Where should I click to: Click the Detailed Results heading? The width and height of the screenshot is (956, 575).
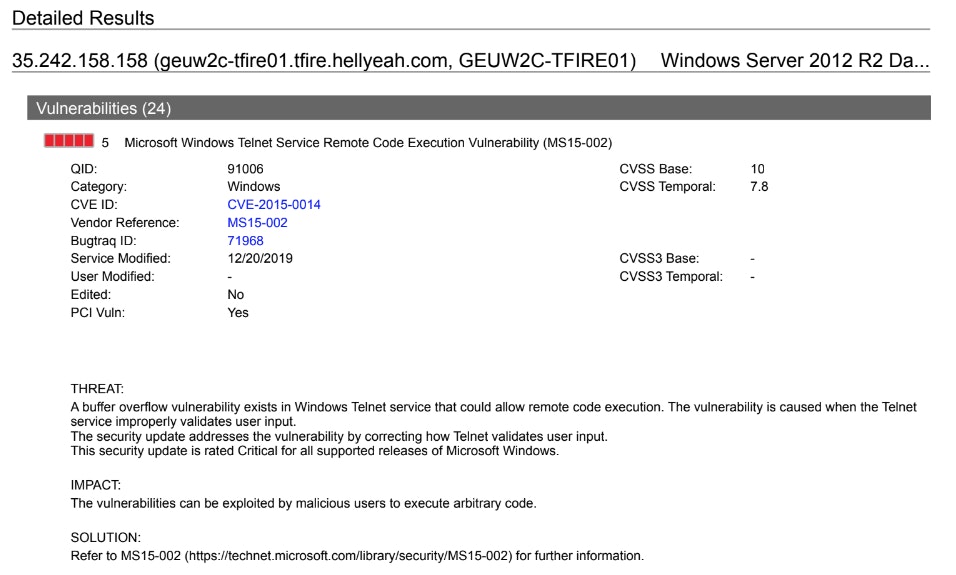[x=83, y=18]
